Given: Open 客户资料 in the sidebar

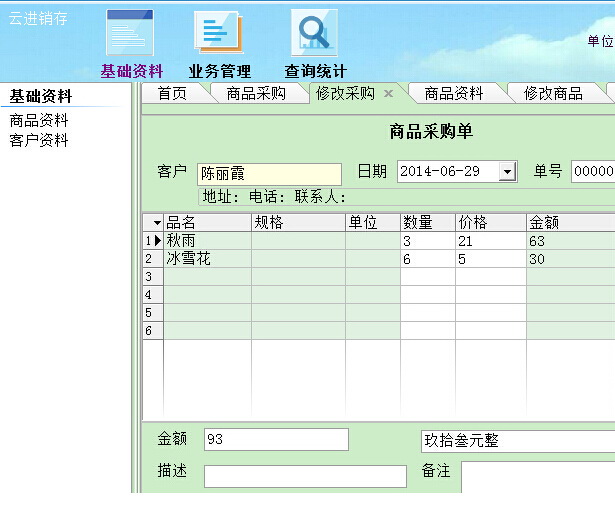Looking at the screenshot, I should 39,140.
